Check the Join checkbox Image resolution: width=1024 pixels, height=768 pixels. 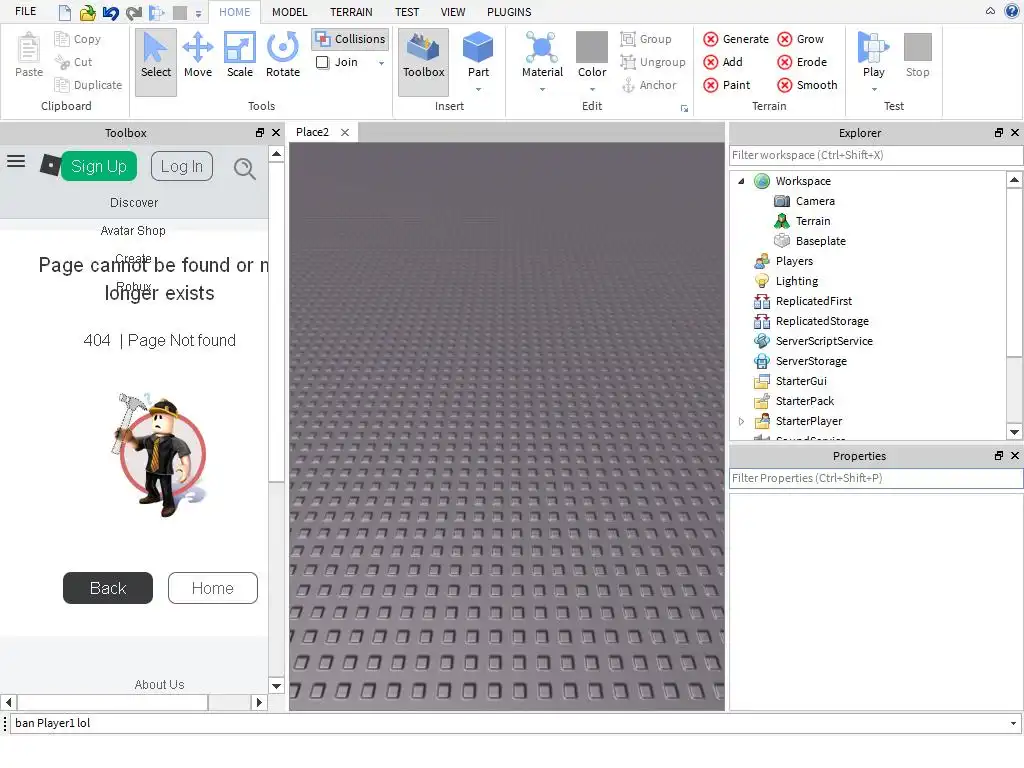[x=323, y=62]
